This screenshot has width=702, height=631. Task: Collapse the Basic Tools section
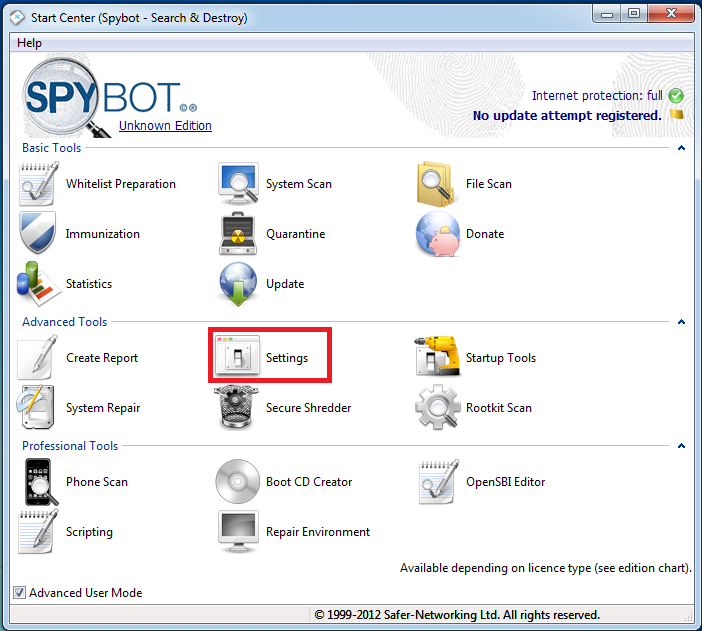click(681, 148)
